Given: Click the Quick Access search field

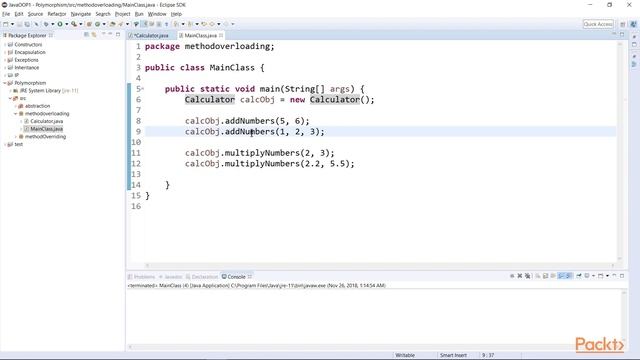Looking at the screenshot, I should (x=598, y=24).
